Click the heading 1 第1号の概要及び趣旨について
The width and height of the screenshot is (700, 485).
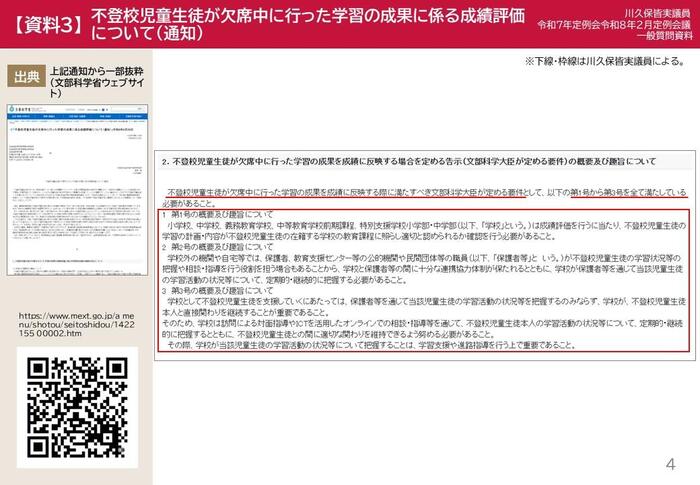220,214
